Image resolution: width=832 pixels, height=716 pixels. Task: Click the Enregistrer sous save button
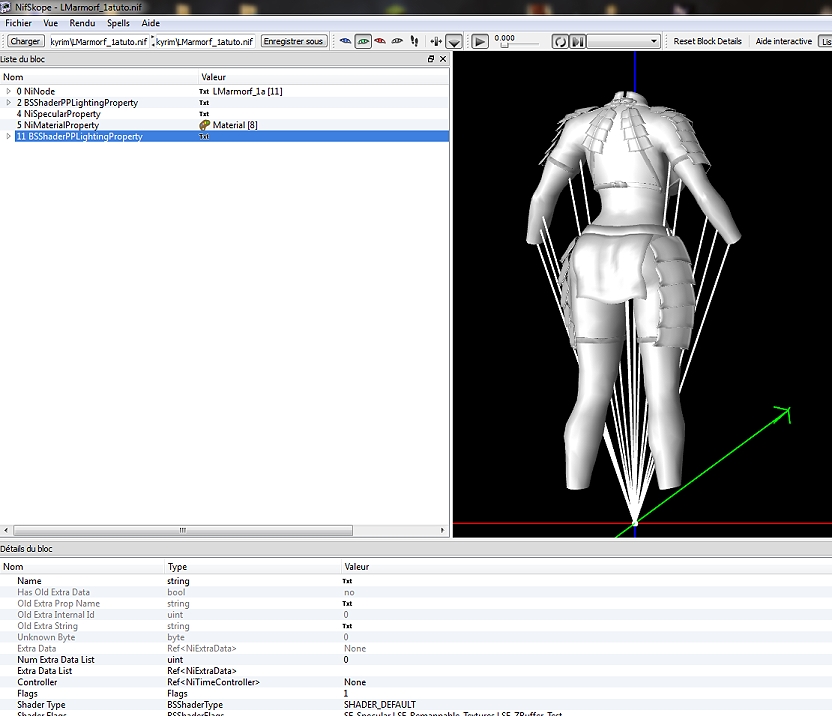(x=293, y=41)
